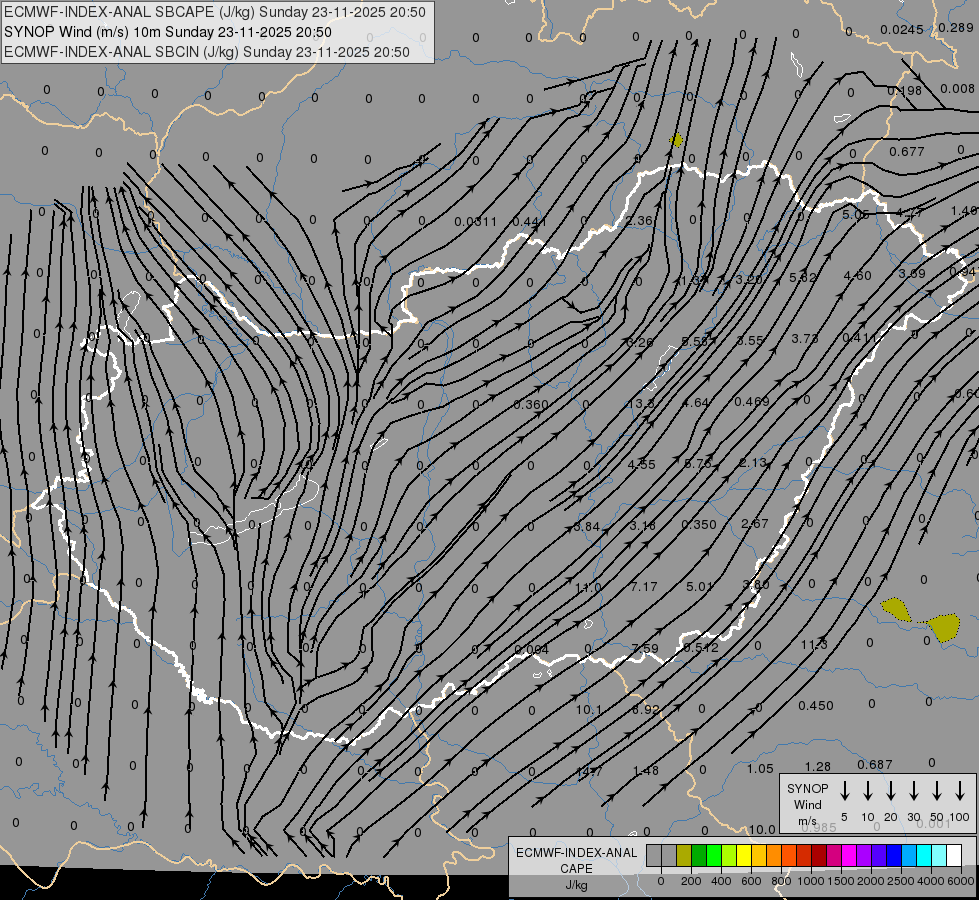Click the small olive CAPE patch near the top
The height and width of the screenshot is (900, 979).
676,140
